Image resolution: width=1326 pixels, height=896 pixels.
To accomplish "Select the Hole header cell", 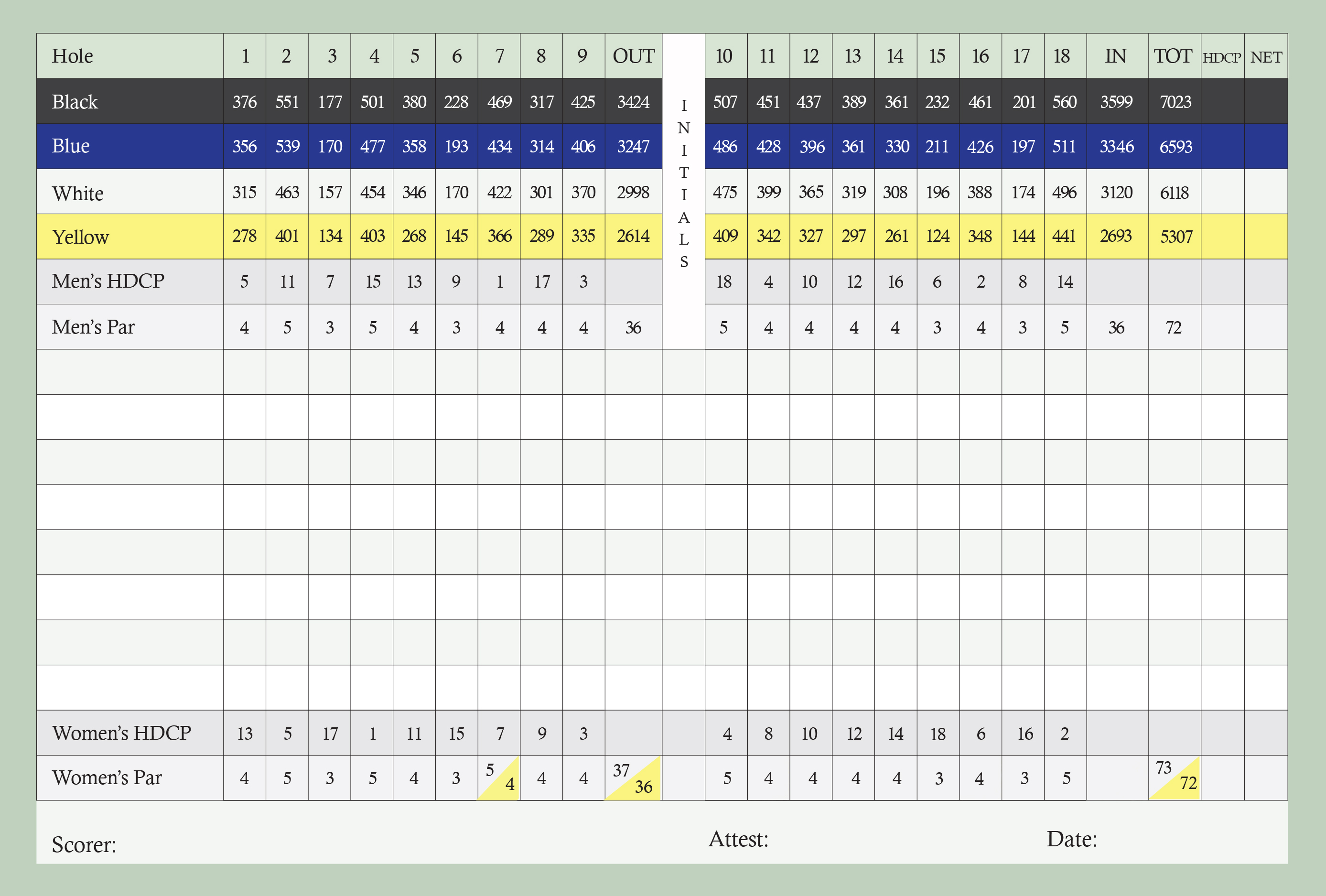I will (129, 56).
